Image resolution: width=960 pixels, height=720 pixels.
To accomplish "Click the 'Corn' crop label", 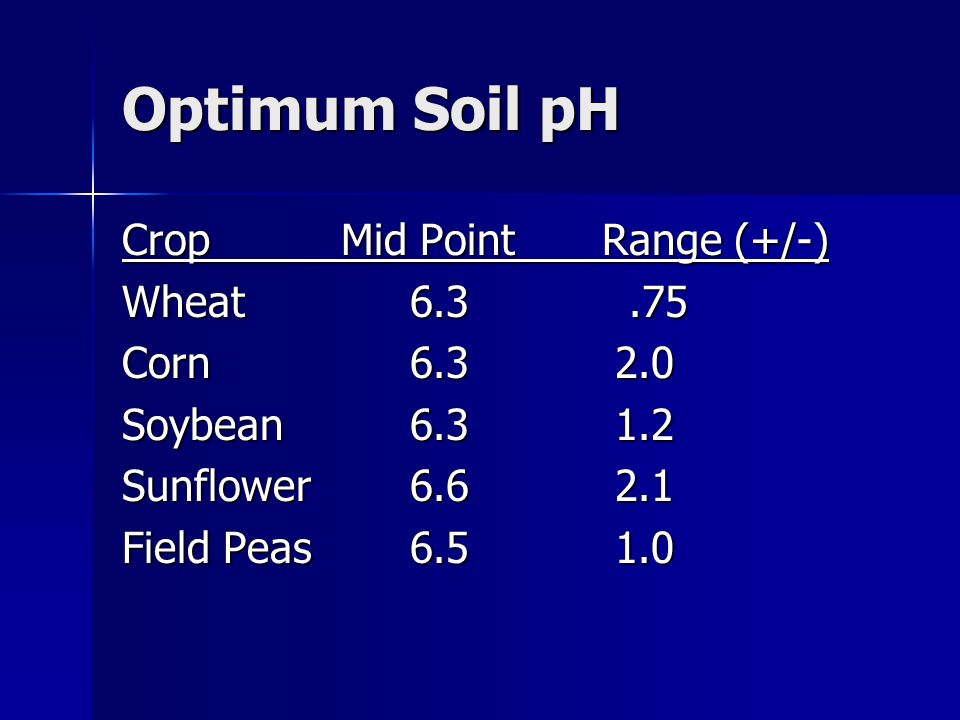I will [x=166, y=363].
